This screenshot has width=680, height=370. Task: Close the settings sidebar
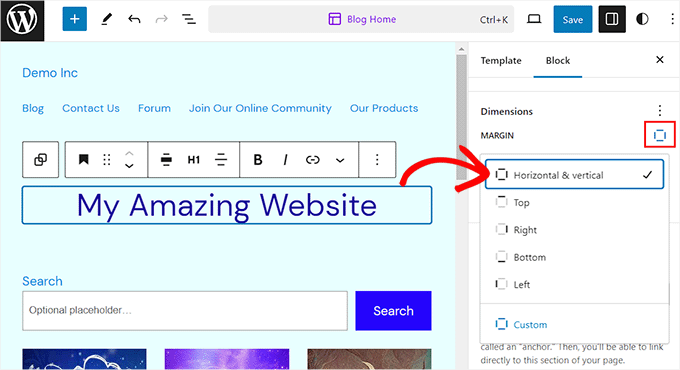660,60
